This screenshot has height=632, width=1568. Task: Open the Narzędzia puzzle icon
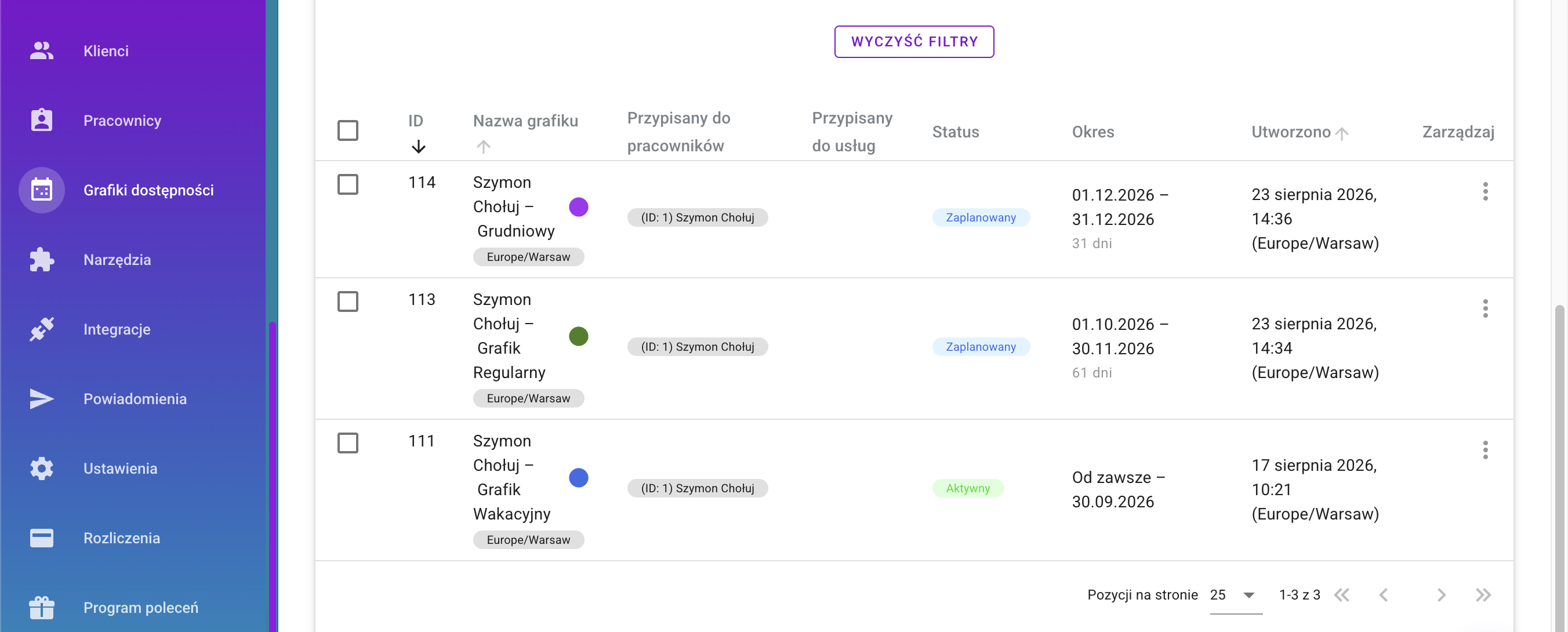(41, 259)
